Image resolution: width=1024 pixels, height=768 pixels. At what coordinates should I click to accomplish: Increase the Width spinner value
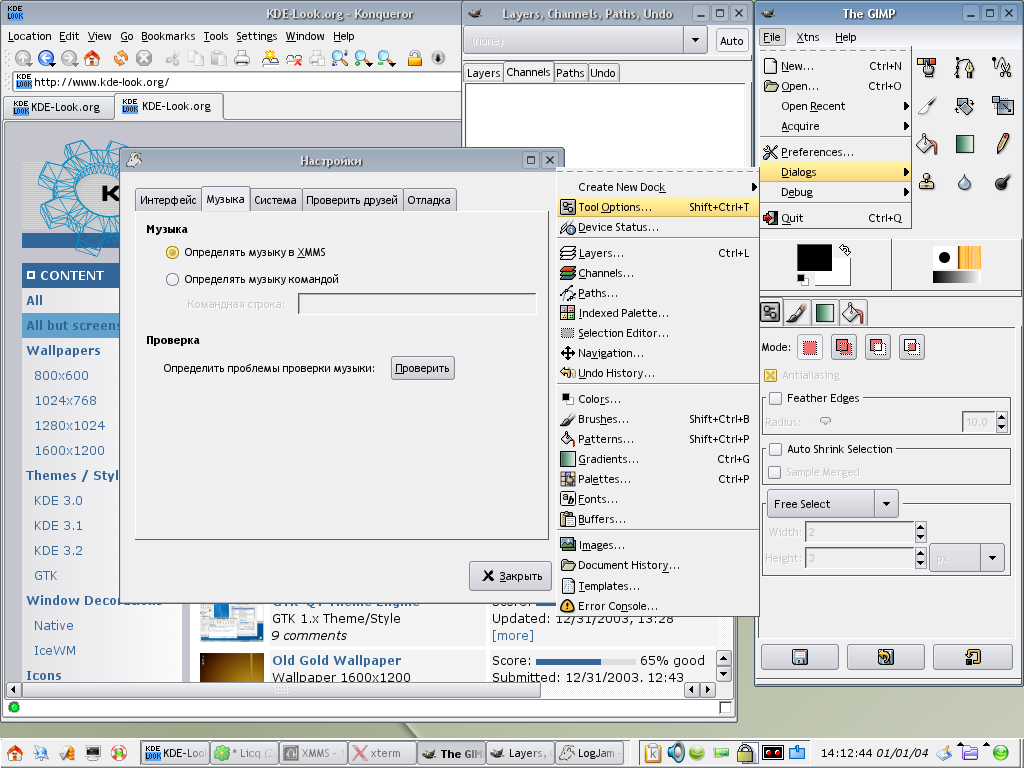point(921,527)
